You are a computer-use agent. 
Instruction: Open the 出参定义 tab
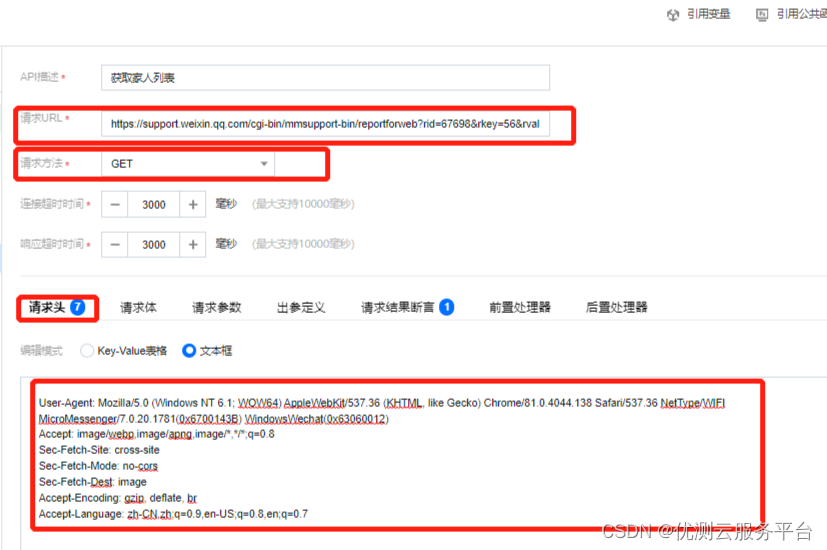coord(301,307)
